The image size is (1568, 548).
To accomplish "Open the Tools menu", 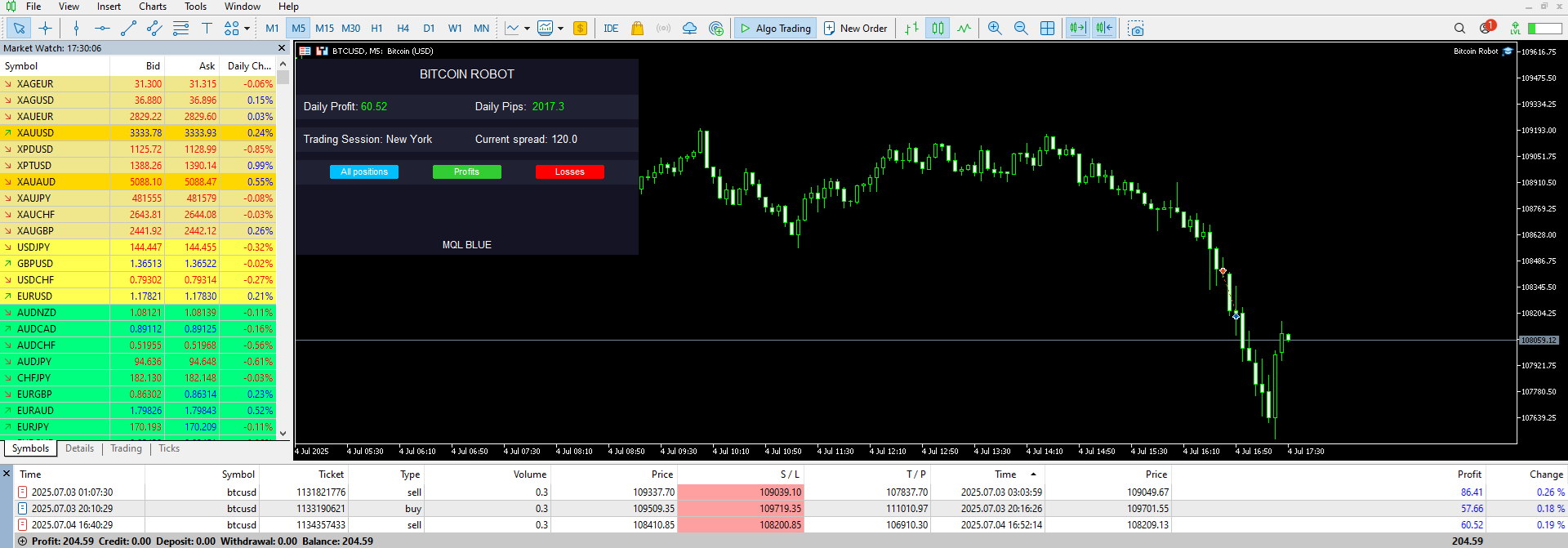I will [x=195, y=7].
